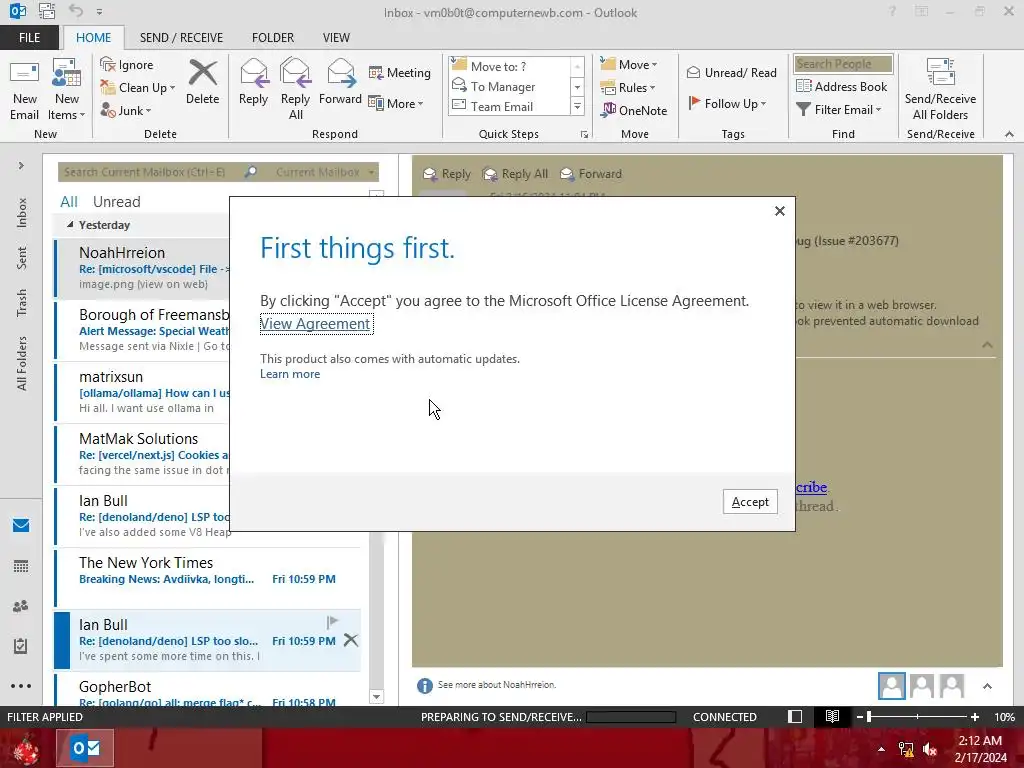1024x768 pixels.
Task: Switch to the VIEW tab
Action: pos(336,38)
